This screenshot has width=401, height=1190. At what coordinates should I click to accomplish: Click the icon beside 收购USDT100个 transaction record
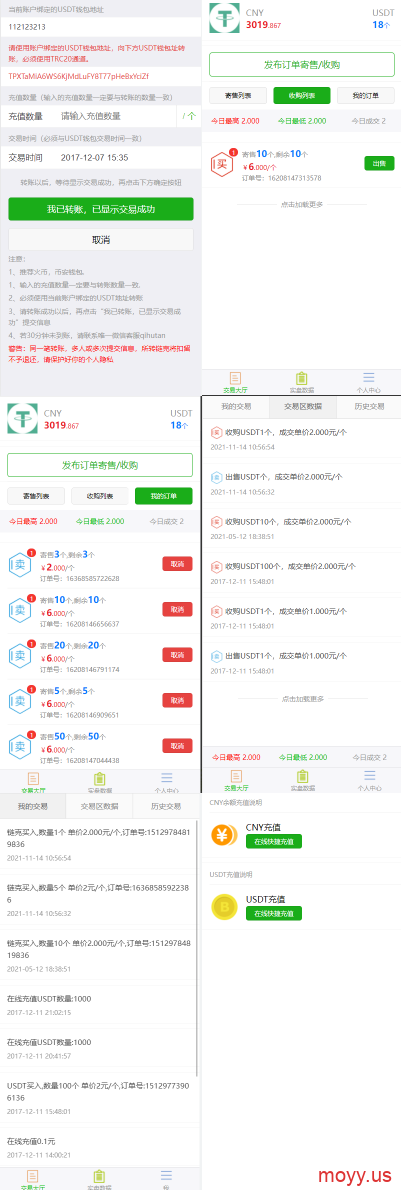coord(216,566)
